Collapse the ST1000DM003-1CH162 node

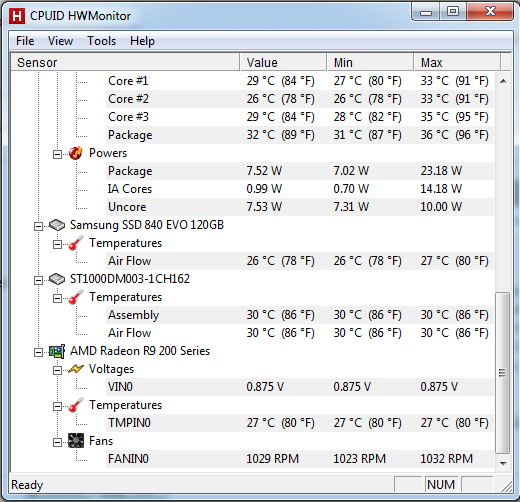pyautogui.click(x=38, y=280)
